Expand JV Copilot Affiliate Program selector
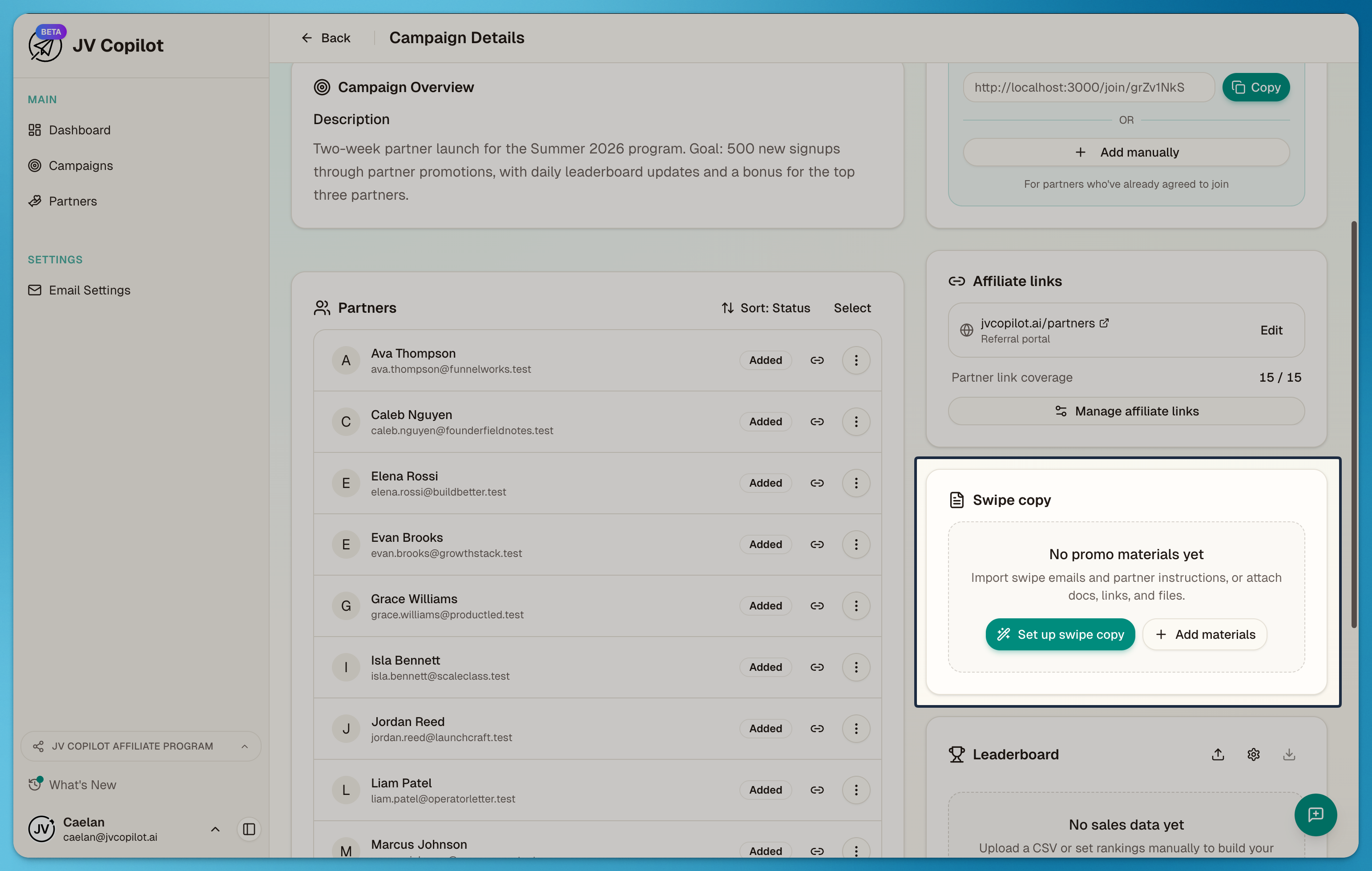Viewport: 1372px width, 871px height. [141, 746]
